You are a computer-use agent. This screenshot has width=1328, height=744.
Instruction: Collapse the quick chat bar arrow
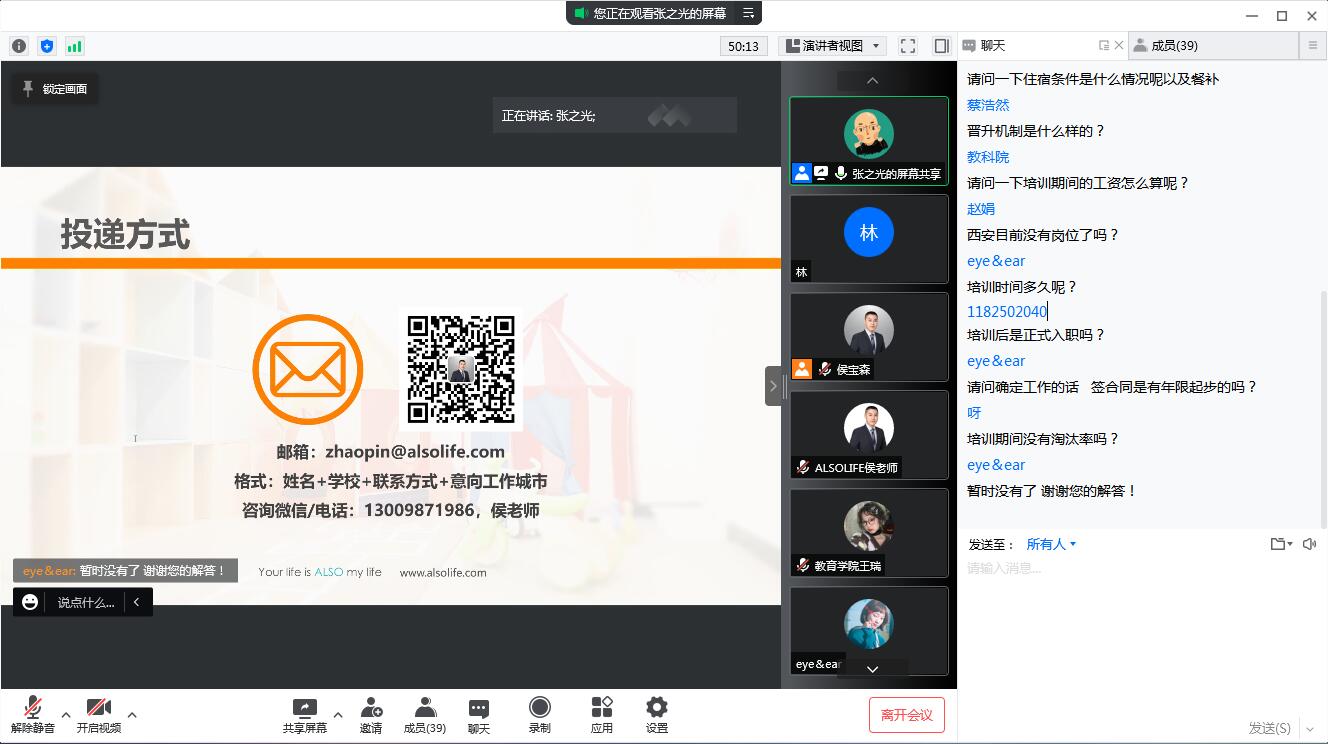[x=137, y=602]
